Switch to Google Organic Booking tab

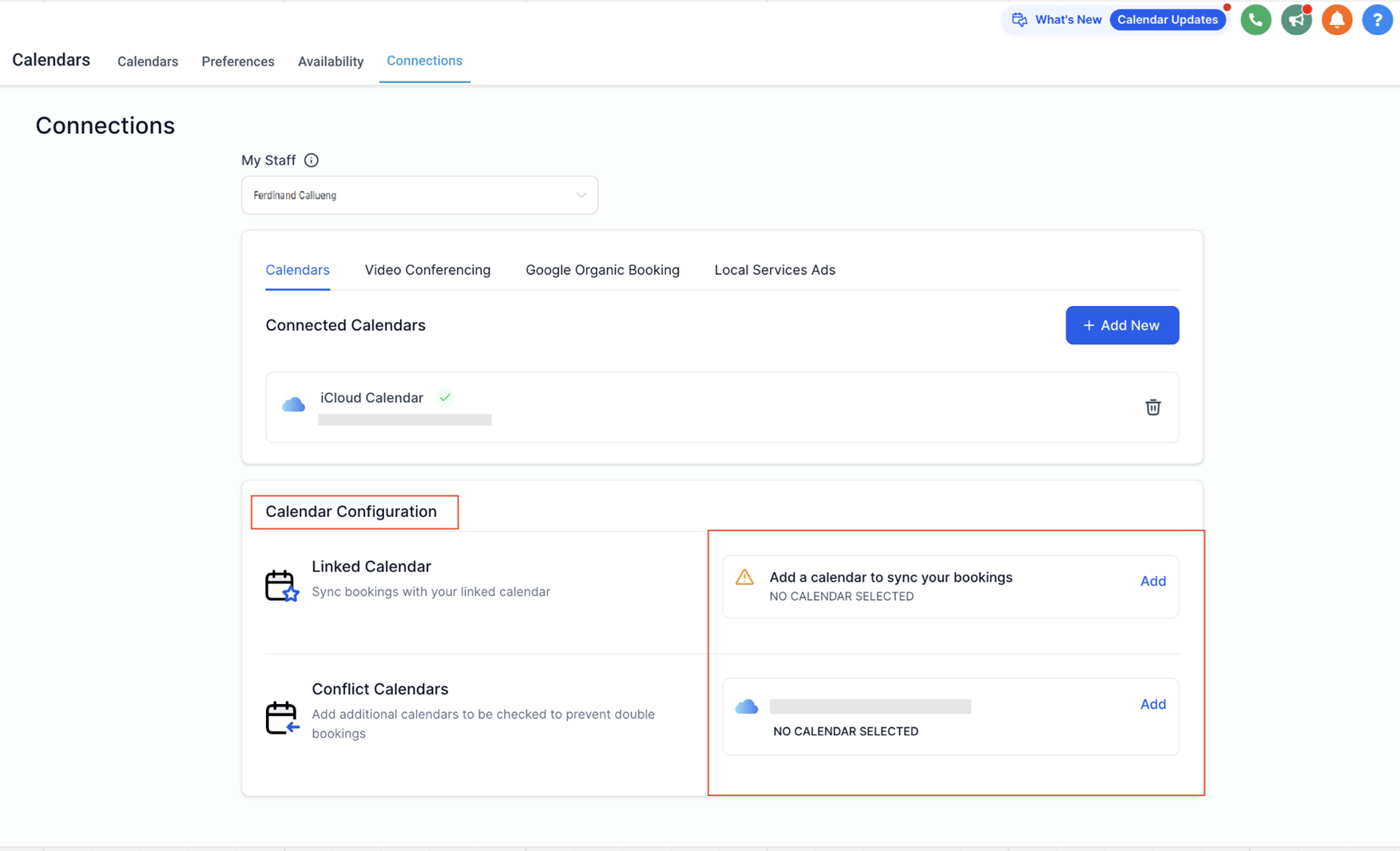602,270
